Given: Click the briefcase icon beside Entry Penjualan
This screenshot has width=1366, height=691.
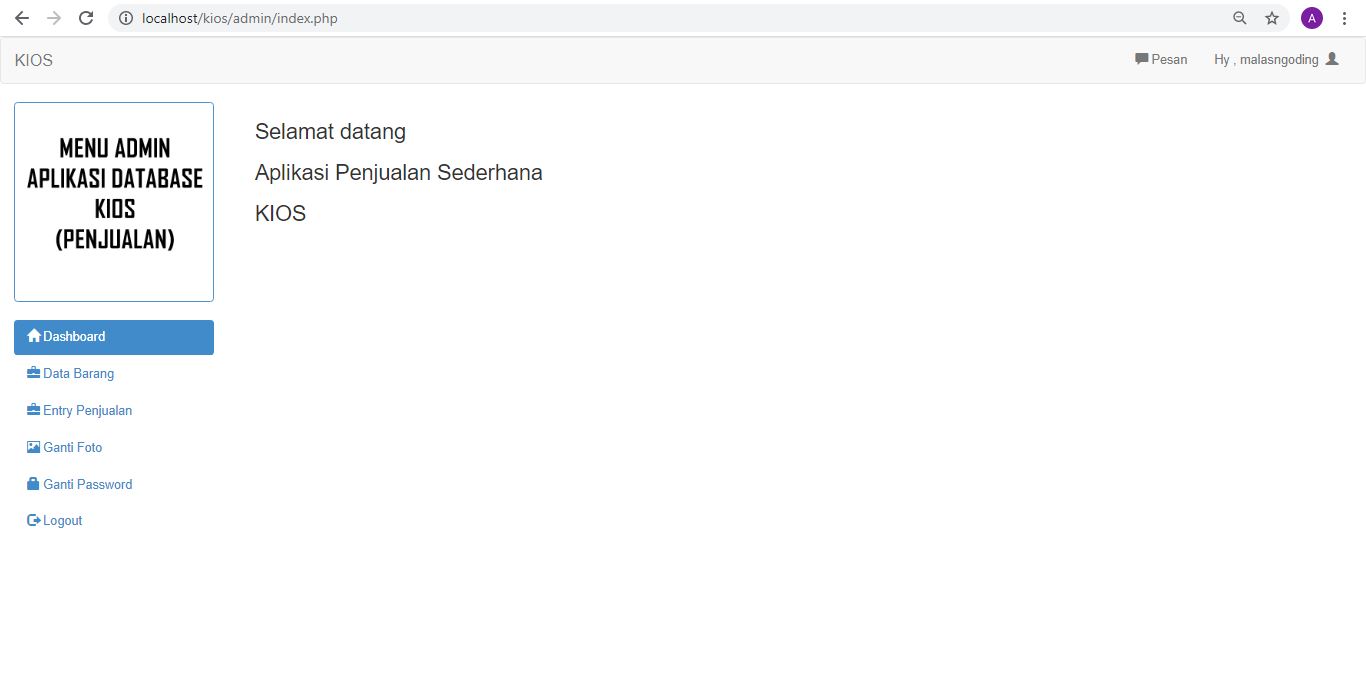Looking at the screenshot, I should click(x=34, y=410).
